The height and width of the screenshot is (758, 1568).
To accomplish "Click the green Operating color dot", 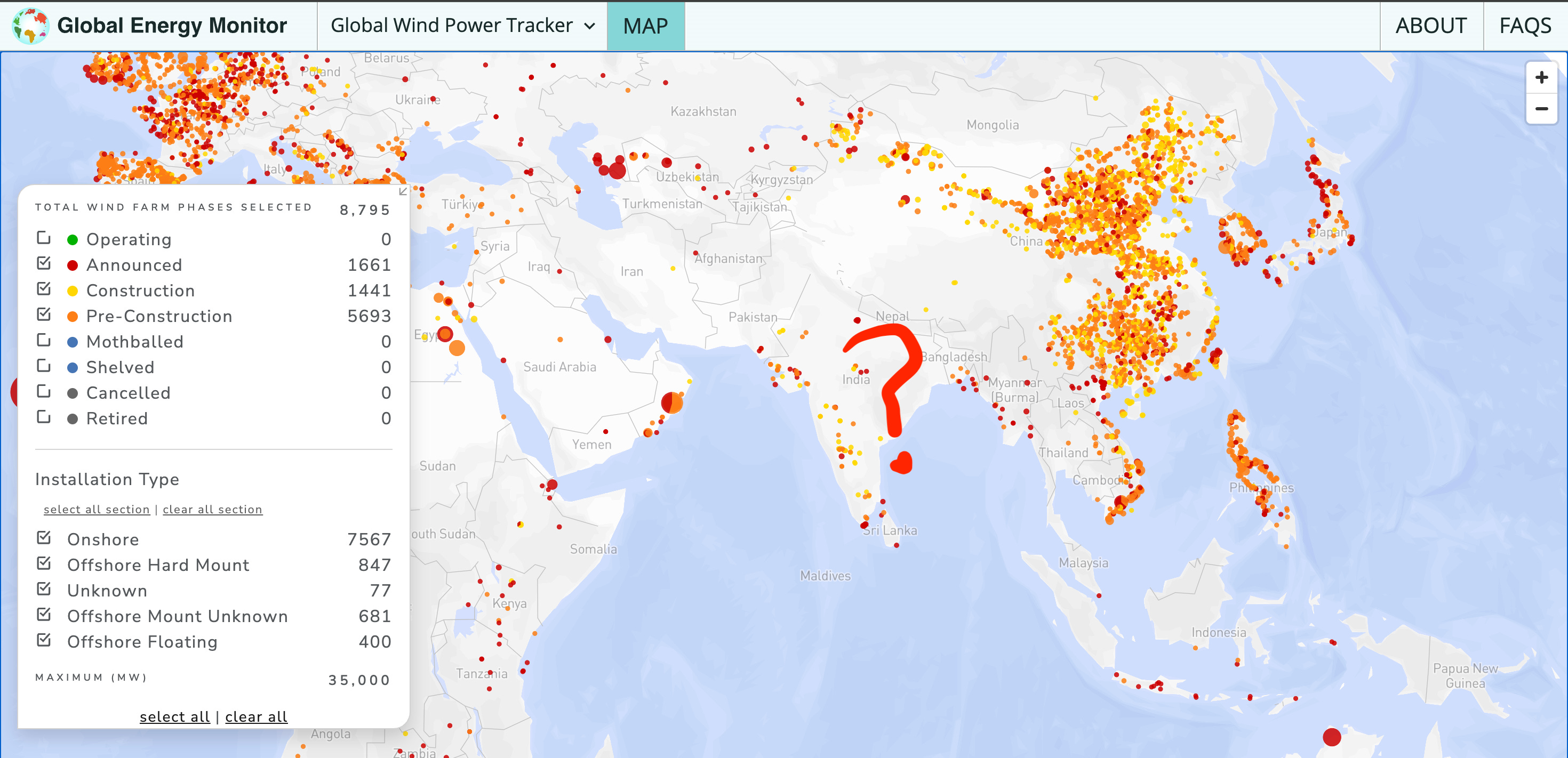I will coord(73,240).
